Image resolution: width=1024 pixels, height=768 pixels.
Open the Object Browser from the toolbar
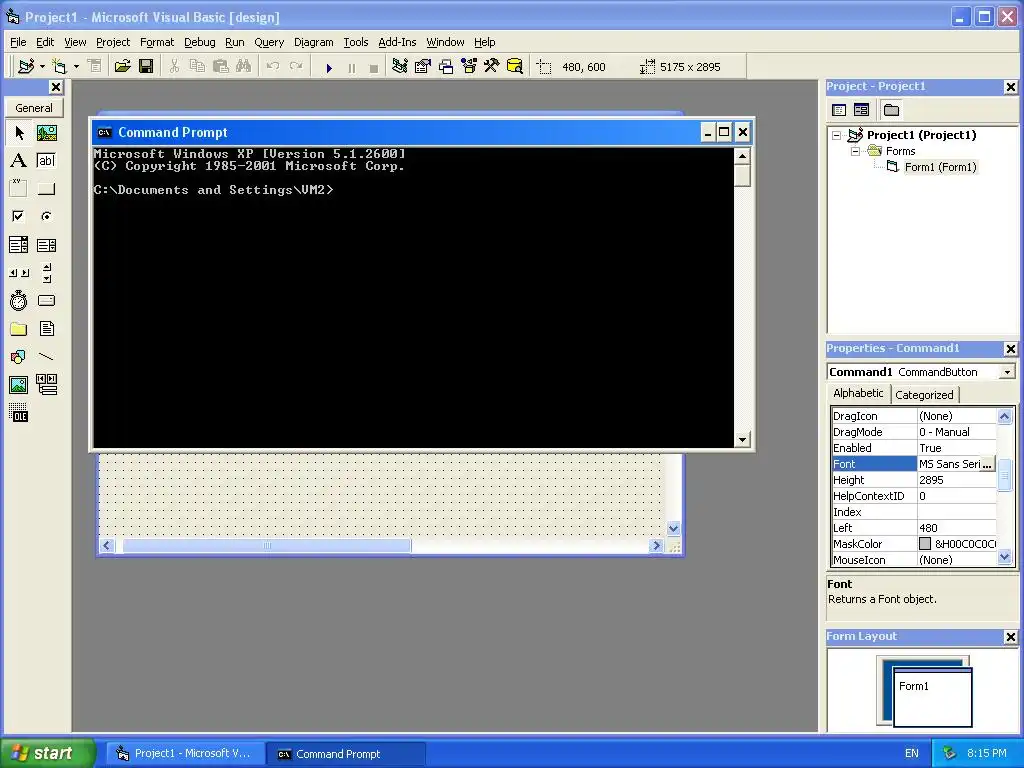(469, 67)
